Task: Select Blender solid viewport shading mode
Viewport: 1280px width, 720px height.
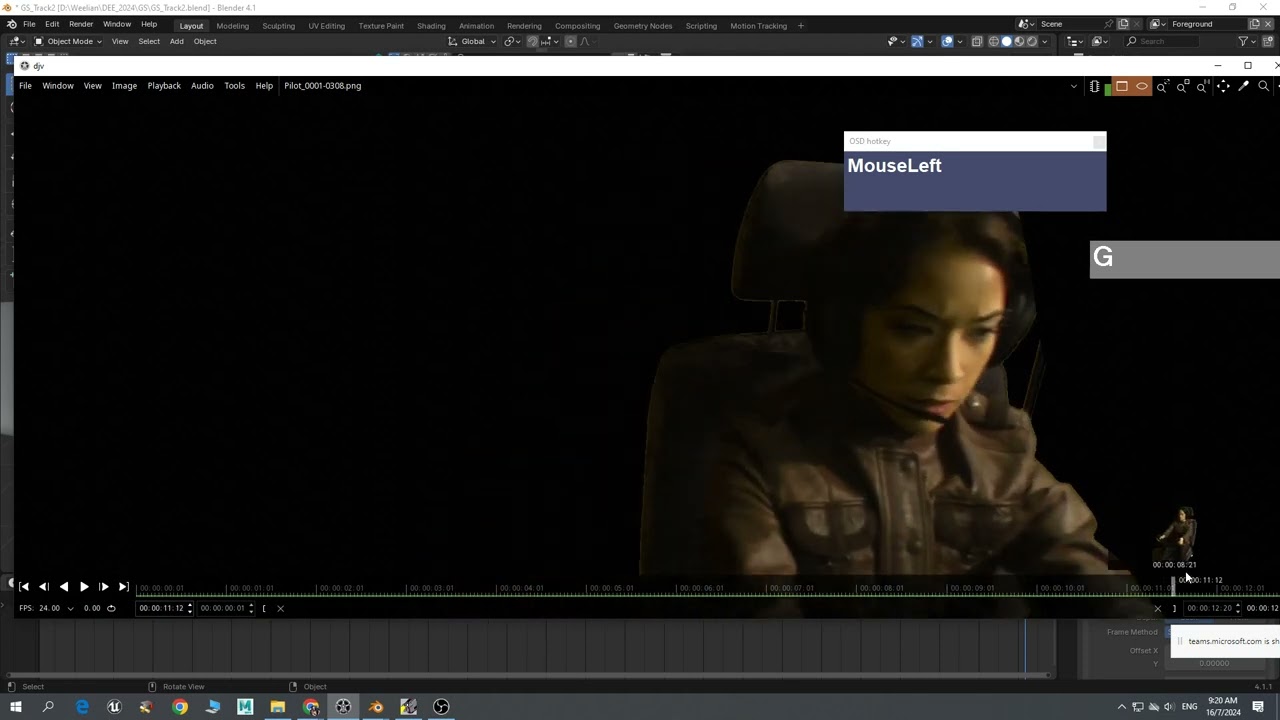Action: (x=1006, y=41)
